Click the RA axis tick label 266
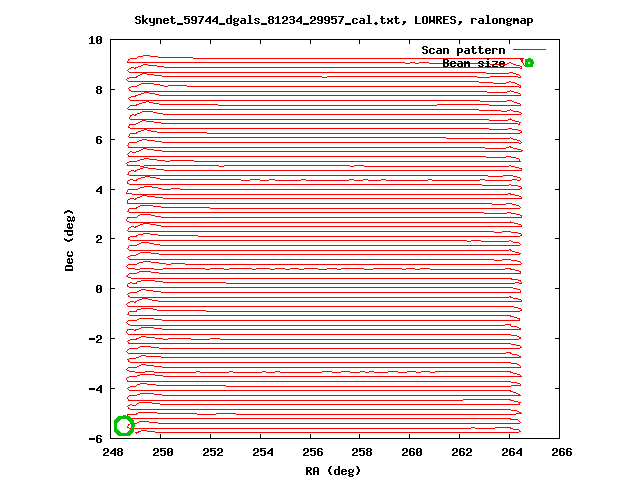This screenshot has width=640, height=480. tap(562, 452)
